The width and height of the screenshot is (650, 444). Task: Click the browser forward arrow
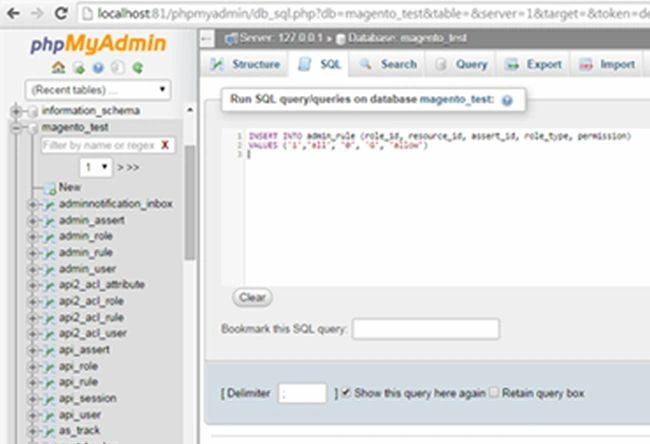(37, 13)
